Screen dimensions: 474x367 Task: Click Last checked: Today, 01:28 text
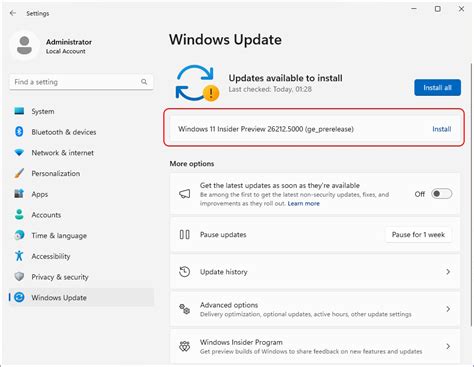(x=270, y=89)
